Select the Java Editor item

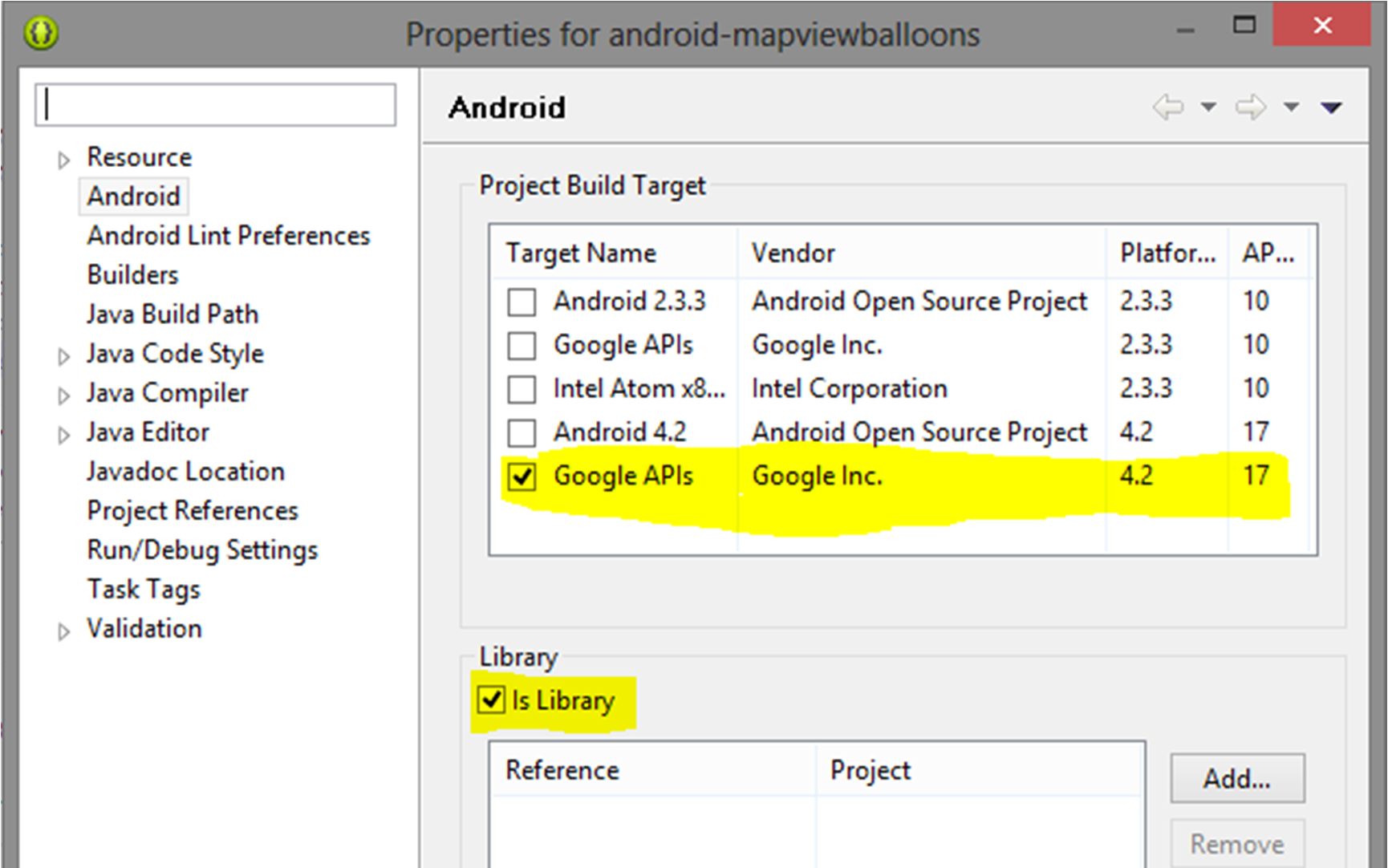point(148,432)
